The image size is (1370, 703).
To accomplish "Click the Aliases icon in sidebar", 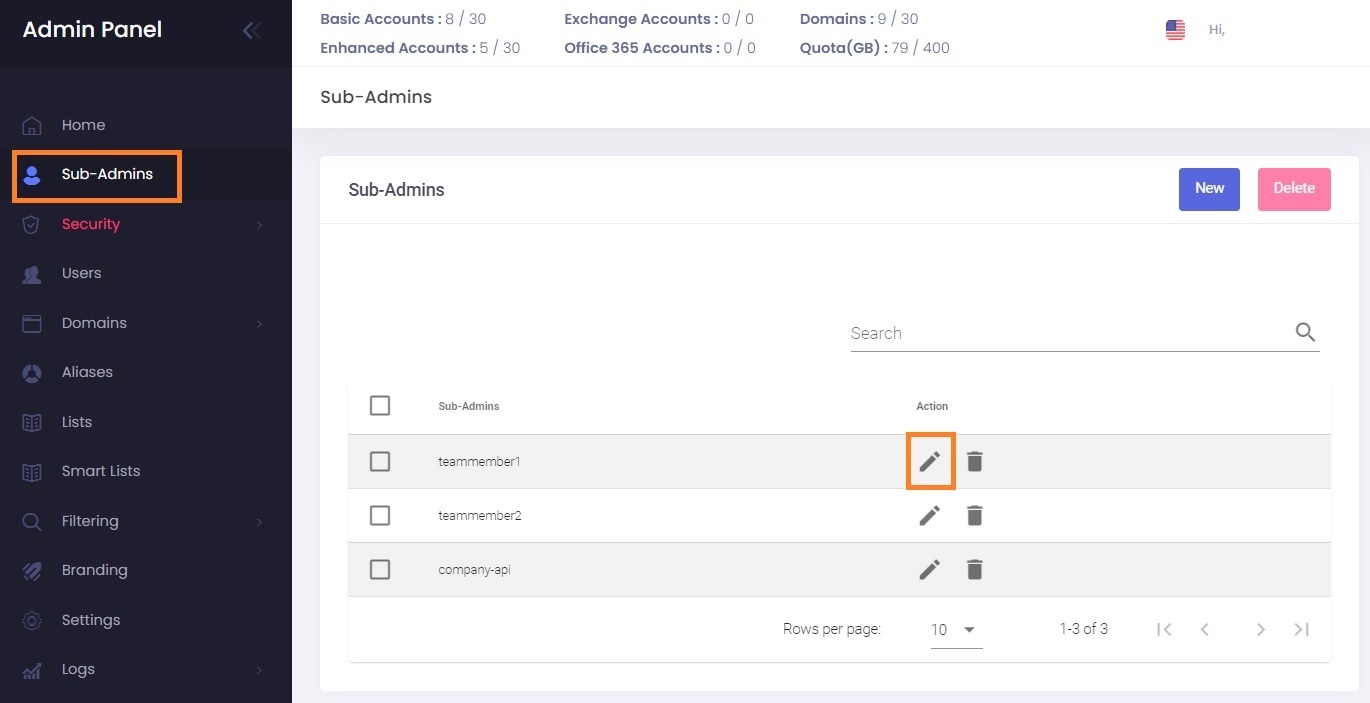I will [x=32, y=373].
